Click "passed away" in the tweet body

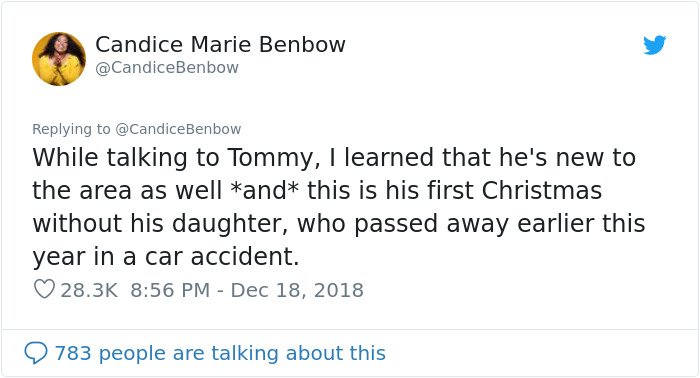click(x=432, y=224)
